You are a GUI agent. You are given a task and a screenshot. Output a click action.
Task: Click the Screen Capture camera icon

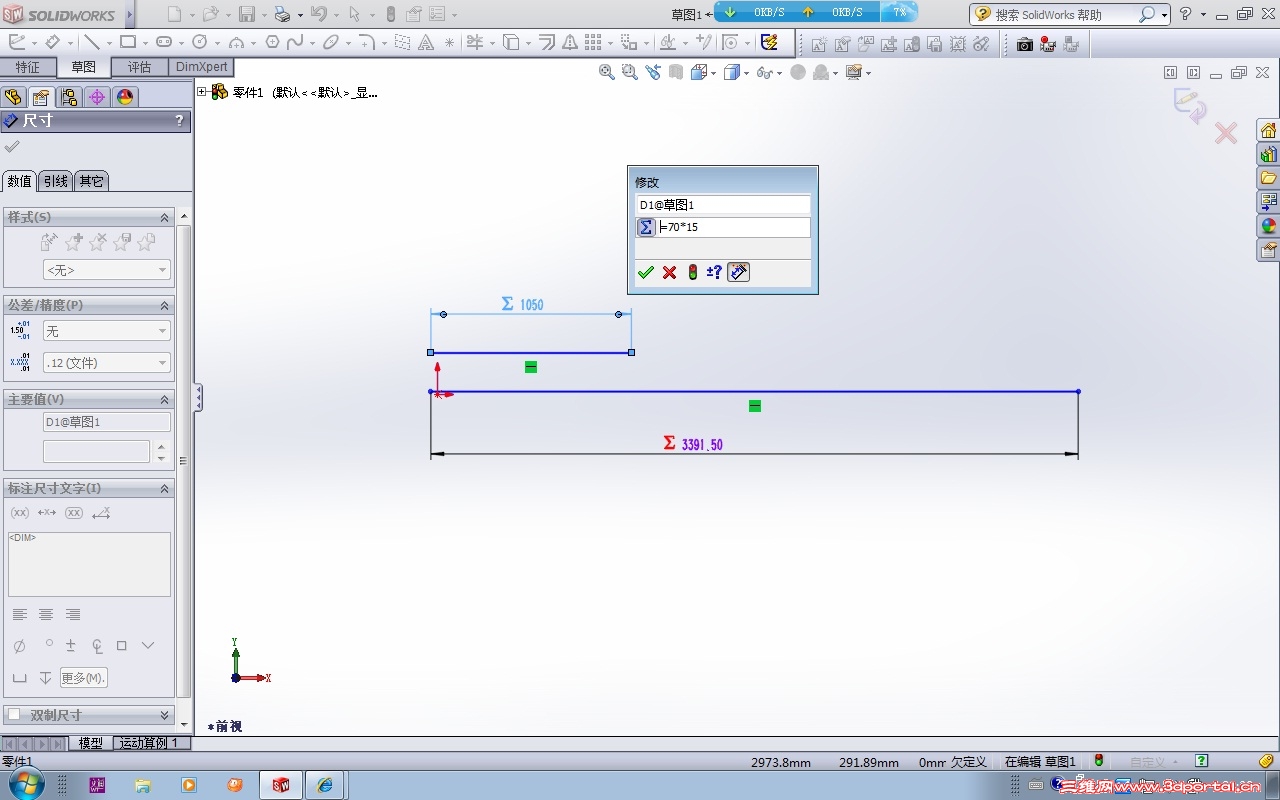click(1024, 44)
